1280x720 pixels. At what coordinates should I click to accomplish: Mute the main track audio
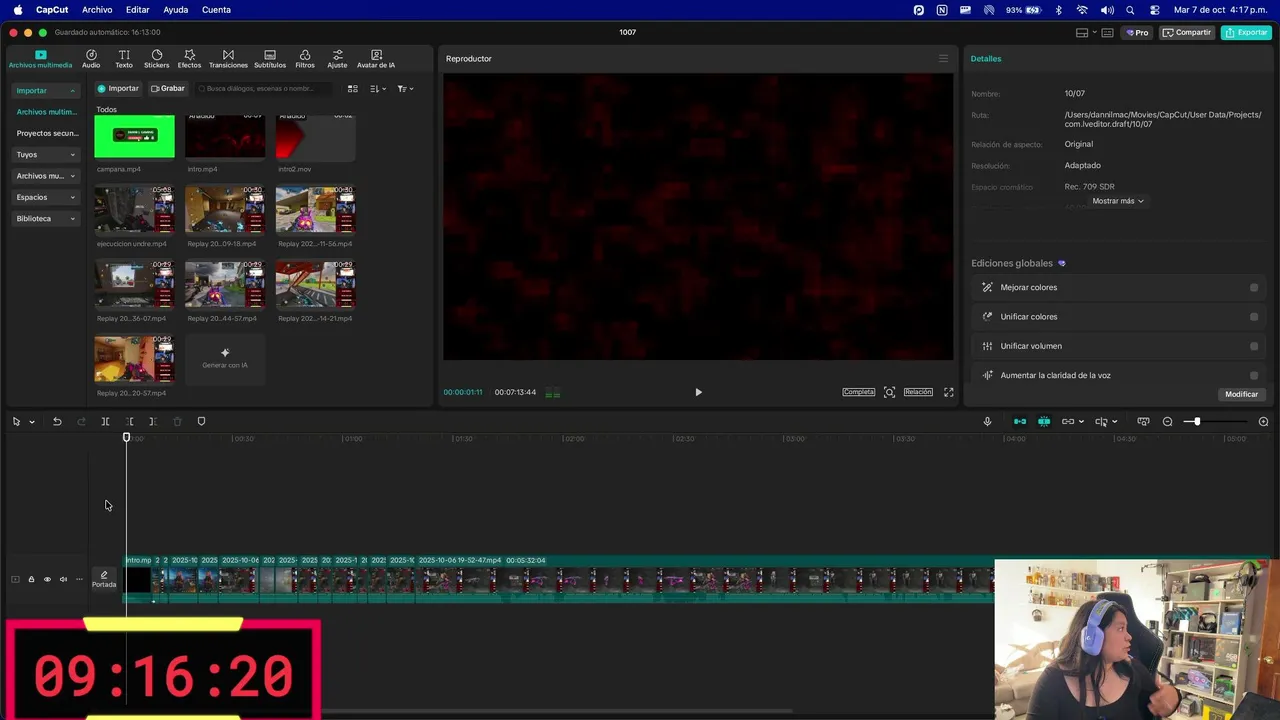[63, 579]
